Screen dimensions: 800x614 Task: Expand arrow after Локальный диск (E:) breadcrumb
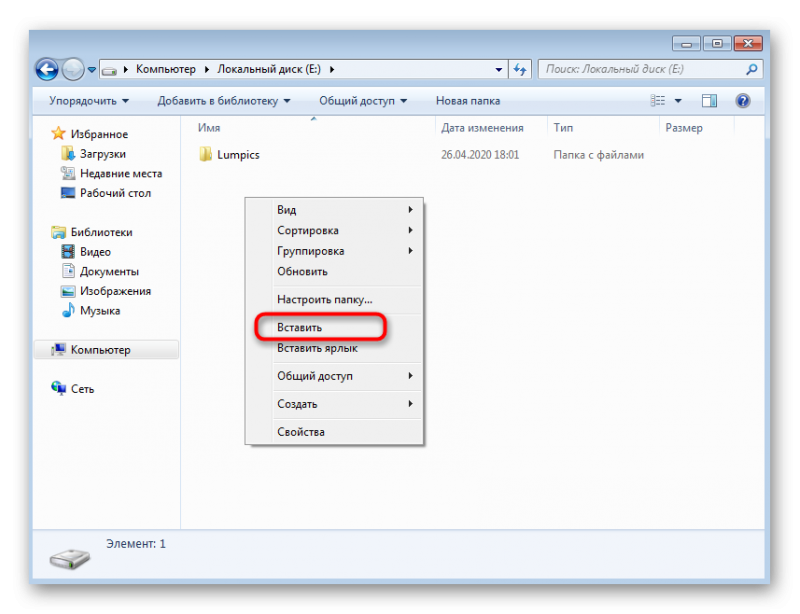coord(332,69)
